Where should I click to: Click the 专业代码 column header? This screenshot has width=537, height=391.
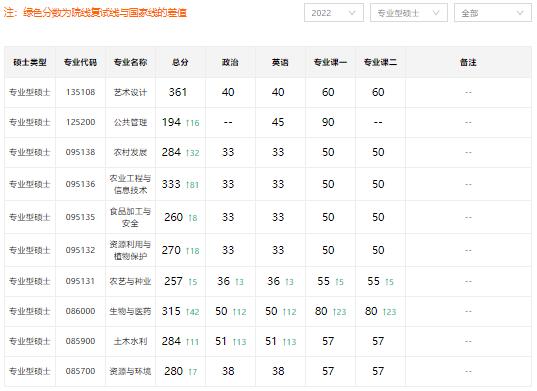pyautogui.click(x=80, y=62)
